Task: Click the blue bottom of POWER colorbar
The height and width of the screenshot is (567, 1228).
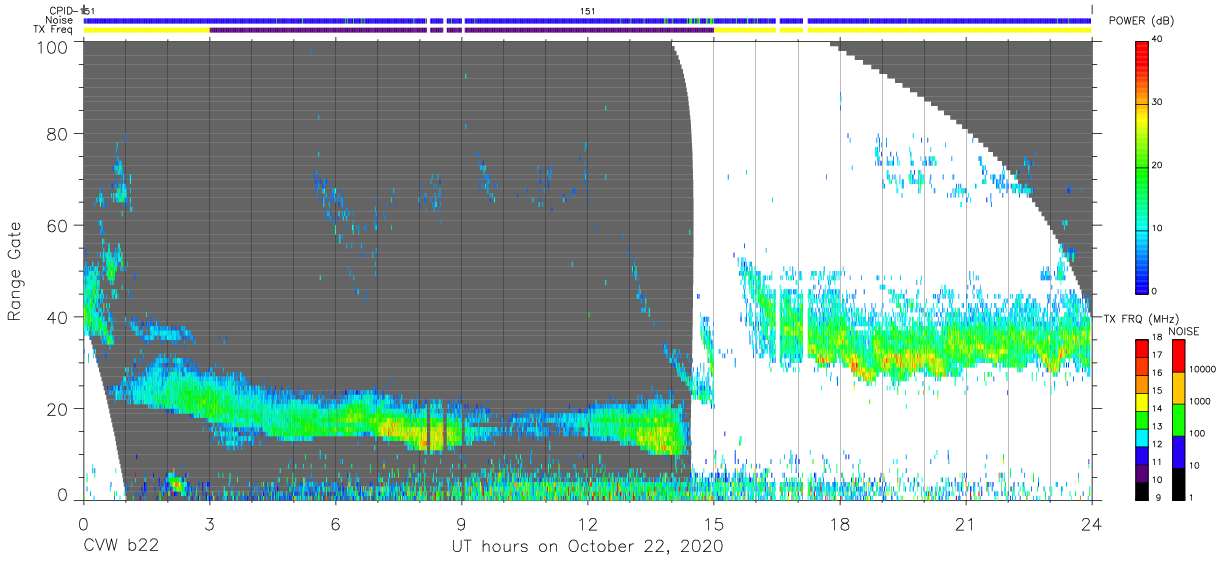Action: (1141, 280)
